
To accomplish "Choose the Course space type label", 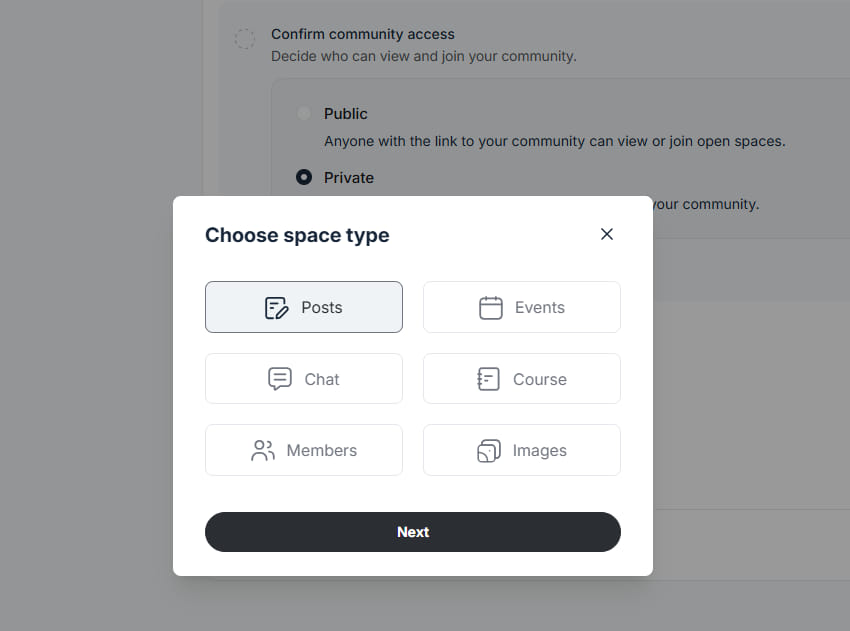I will (x=540, y=379).
